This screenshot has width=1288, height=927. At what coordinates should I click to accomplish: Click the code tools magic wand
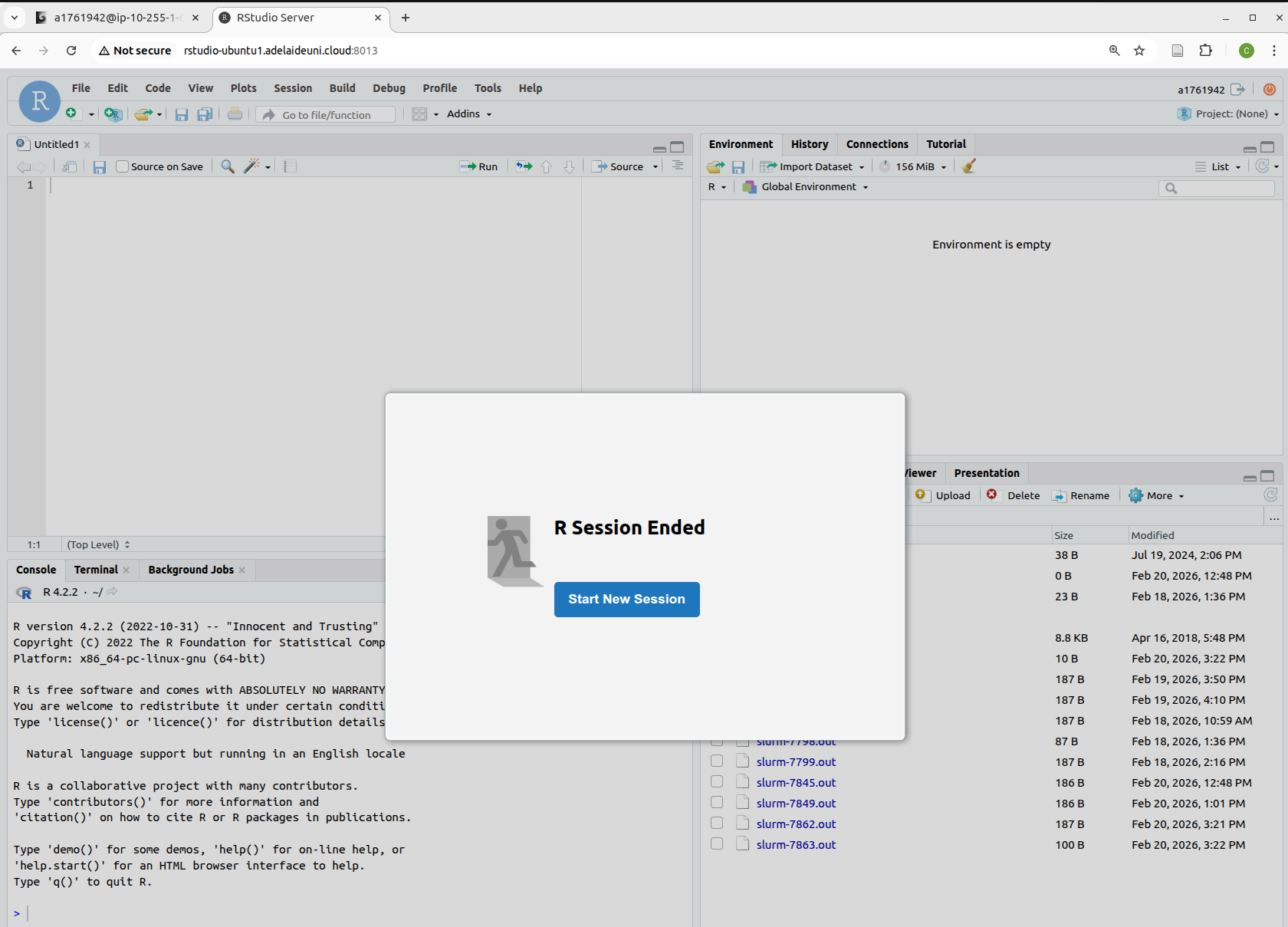(252, 166)
